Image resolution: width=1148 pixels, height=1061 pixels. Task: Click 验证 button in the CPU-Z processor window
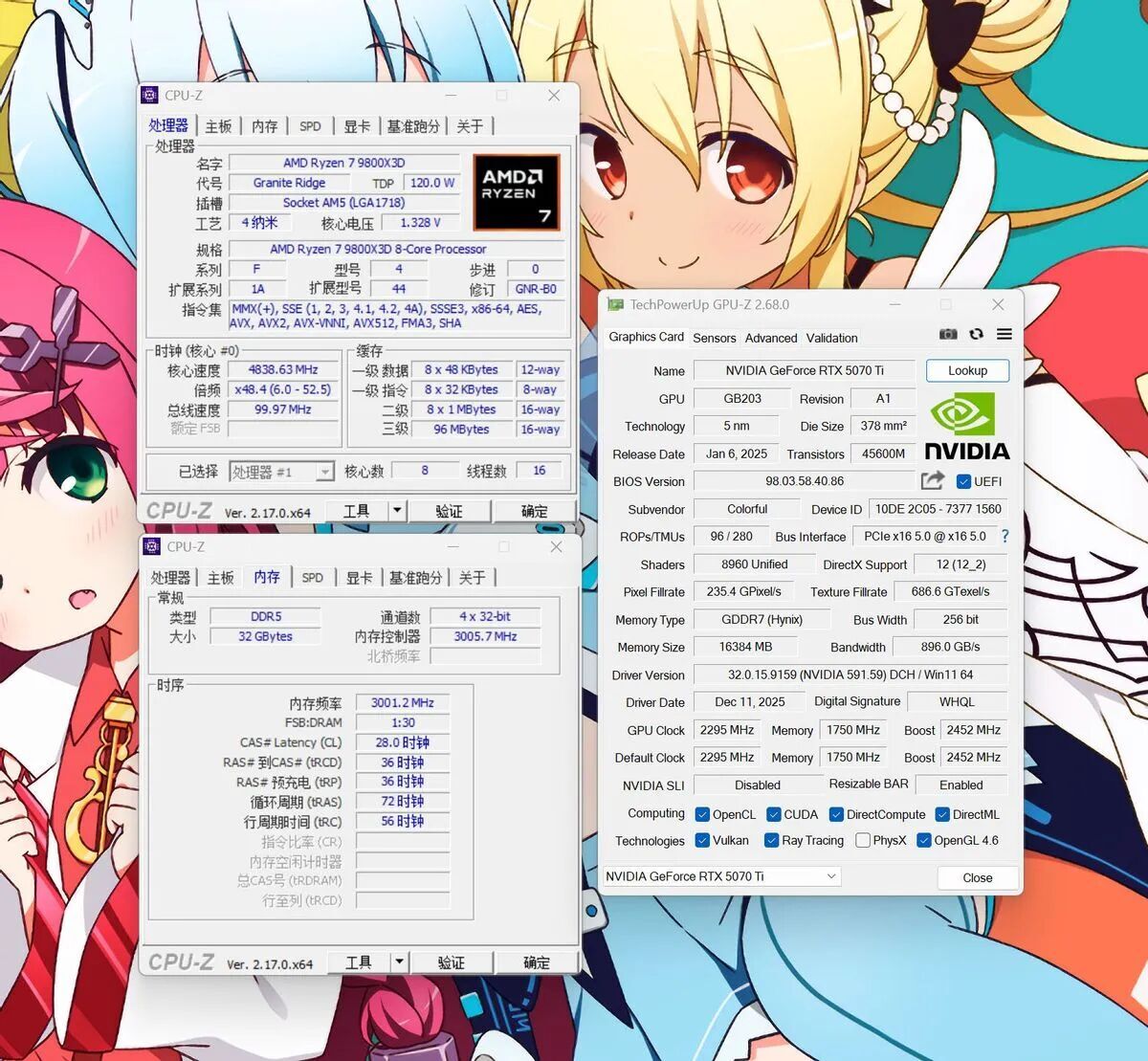[x=450, y=511]
